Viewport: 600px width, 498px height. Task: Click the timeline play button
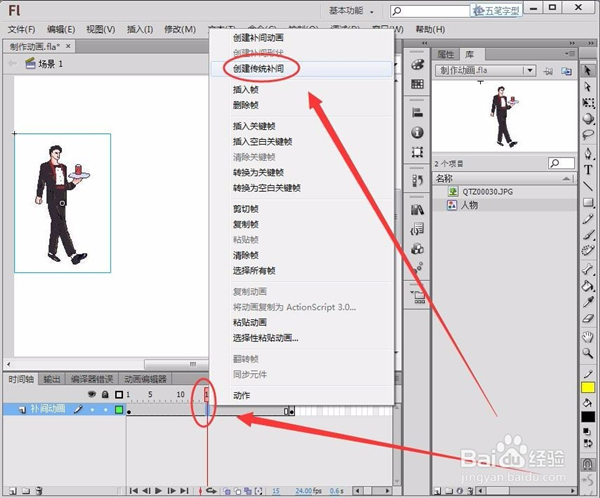158,491
